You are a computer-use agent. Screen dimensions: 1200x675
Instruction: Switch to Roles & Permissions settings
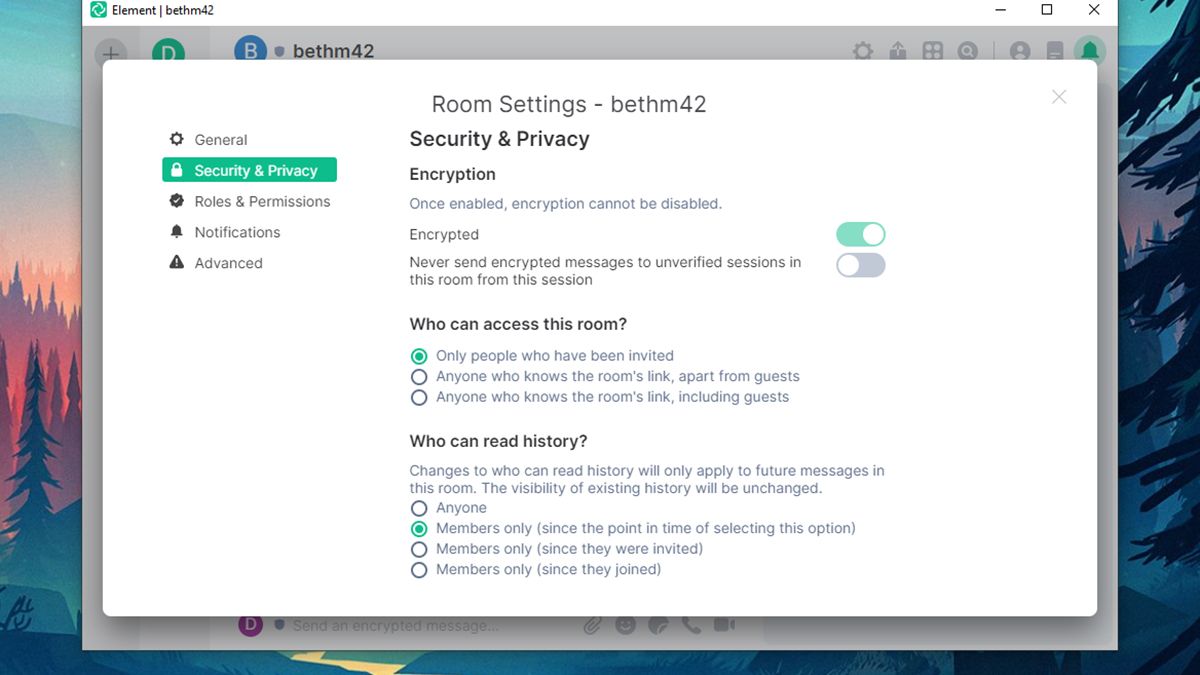pyautogui.click(x=262, y=201)
